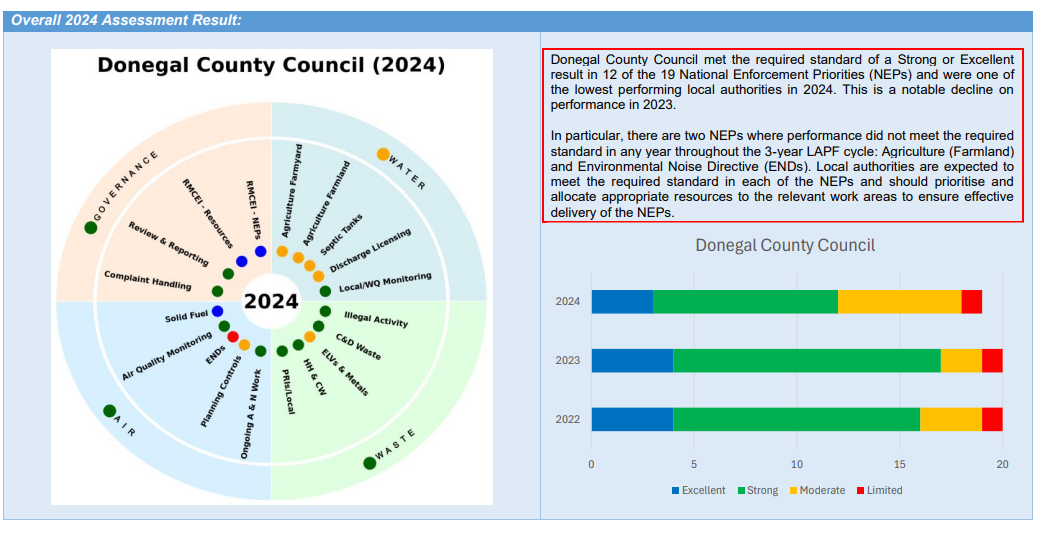This screenshot has width=1039, height=535.
Task: Select the Strong legend entry
Action: click(762, 490)
